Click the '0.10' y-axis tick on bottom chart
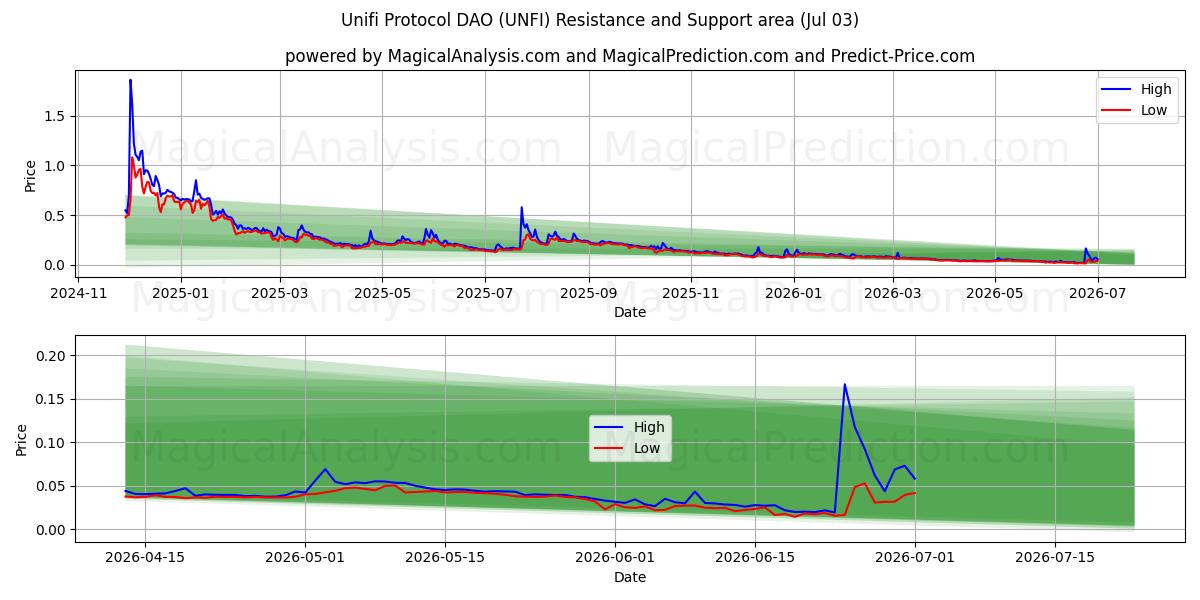The image size is (1200, 600). point(52,443)
